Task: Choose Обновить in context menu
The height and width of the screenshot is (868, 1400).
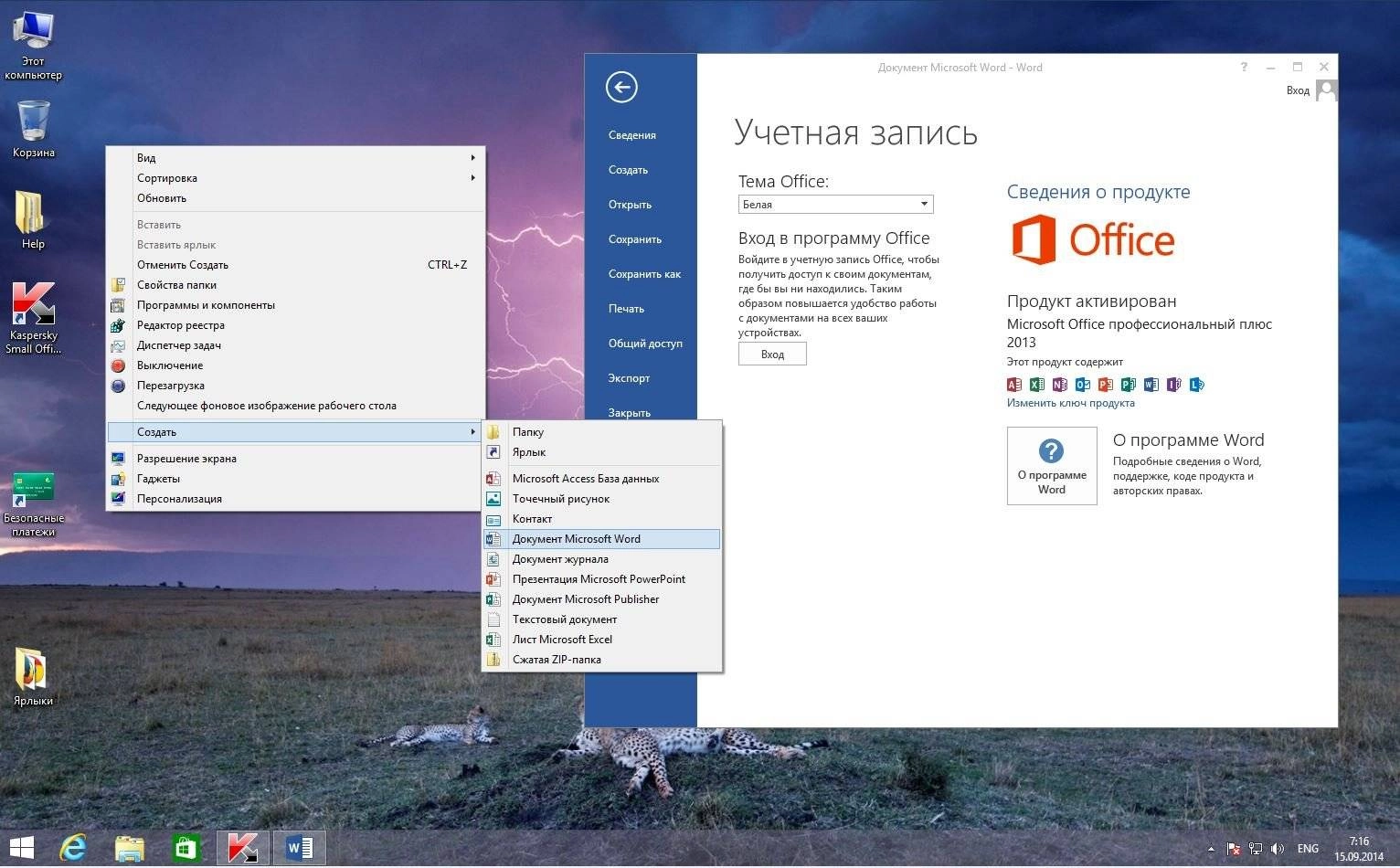Action: coord(296,198)
